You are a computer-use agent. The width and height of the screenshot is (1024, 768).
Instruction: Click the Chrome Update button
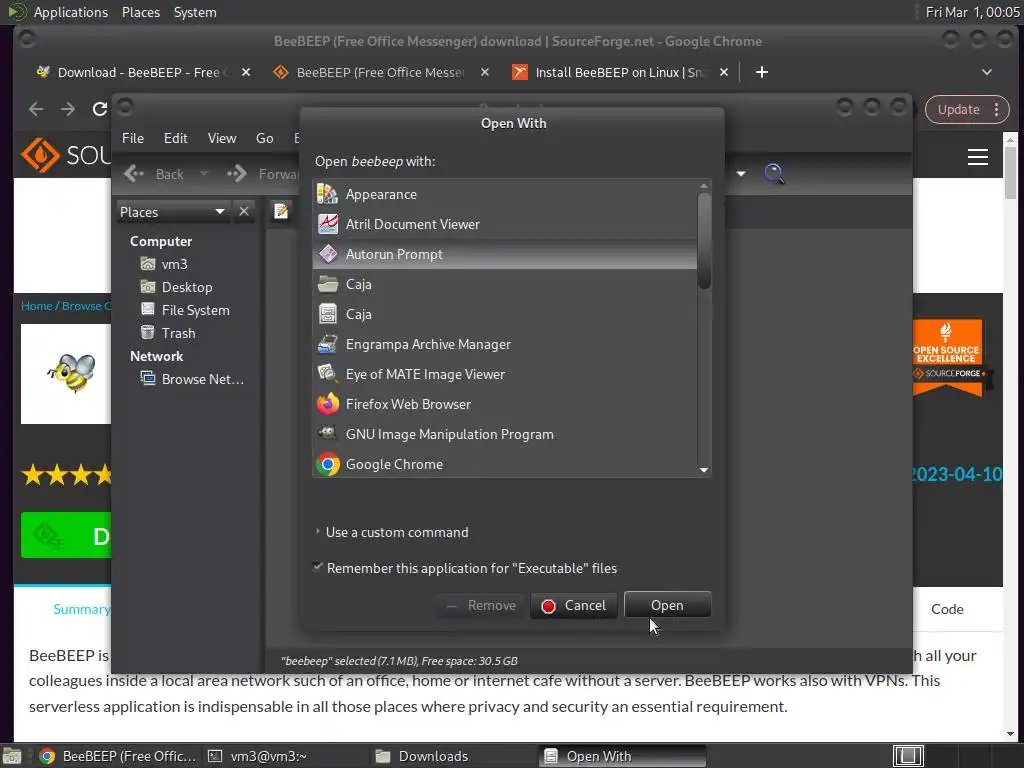(958, 109)
